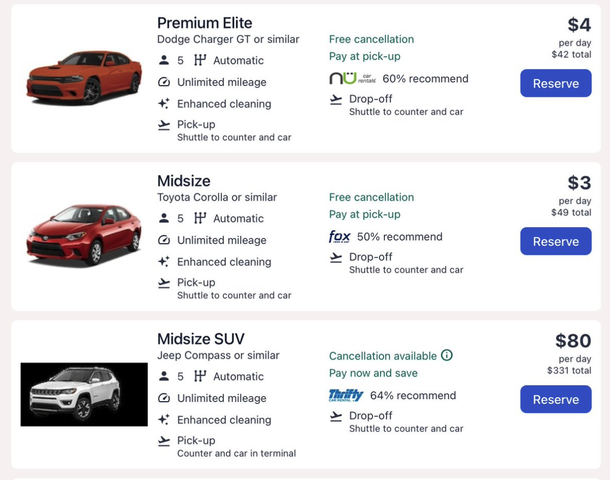
Task: Open the orange Dodge Charger image
Action: (84, 78)
